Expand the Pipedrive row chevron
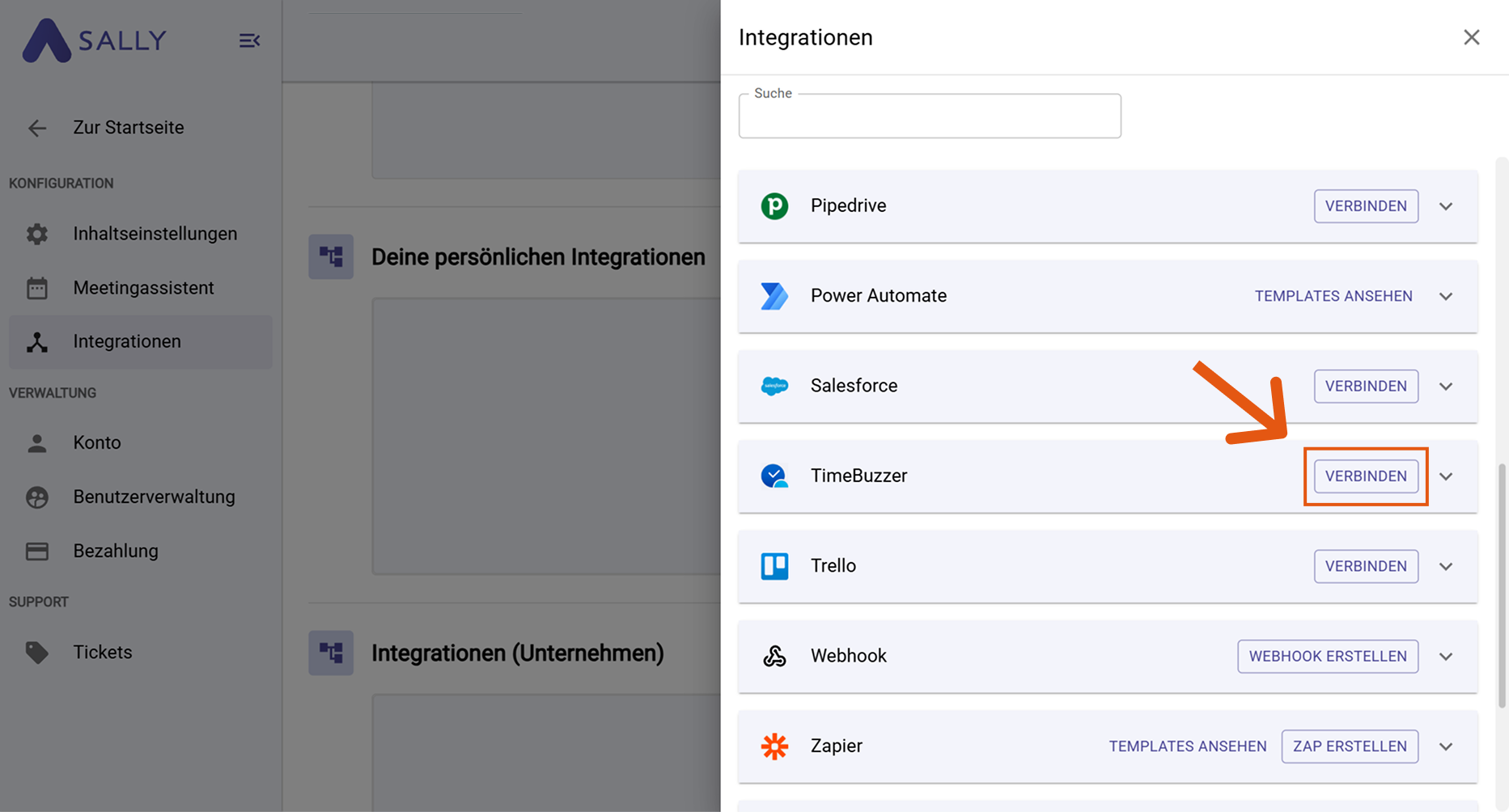 pyautogui.click(x=1446, y=206)
